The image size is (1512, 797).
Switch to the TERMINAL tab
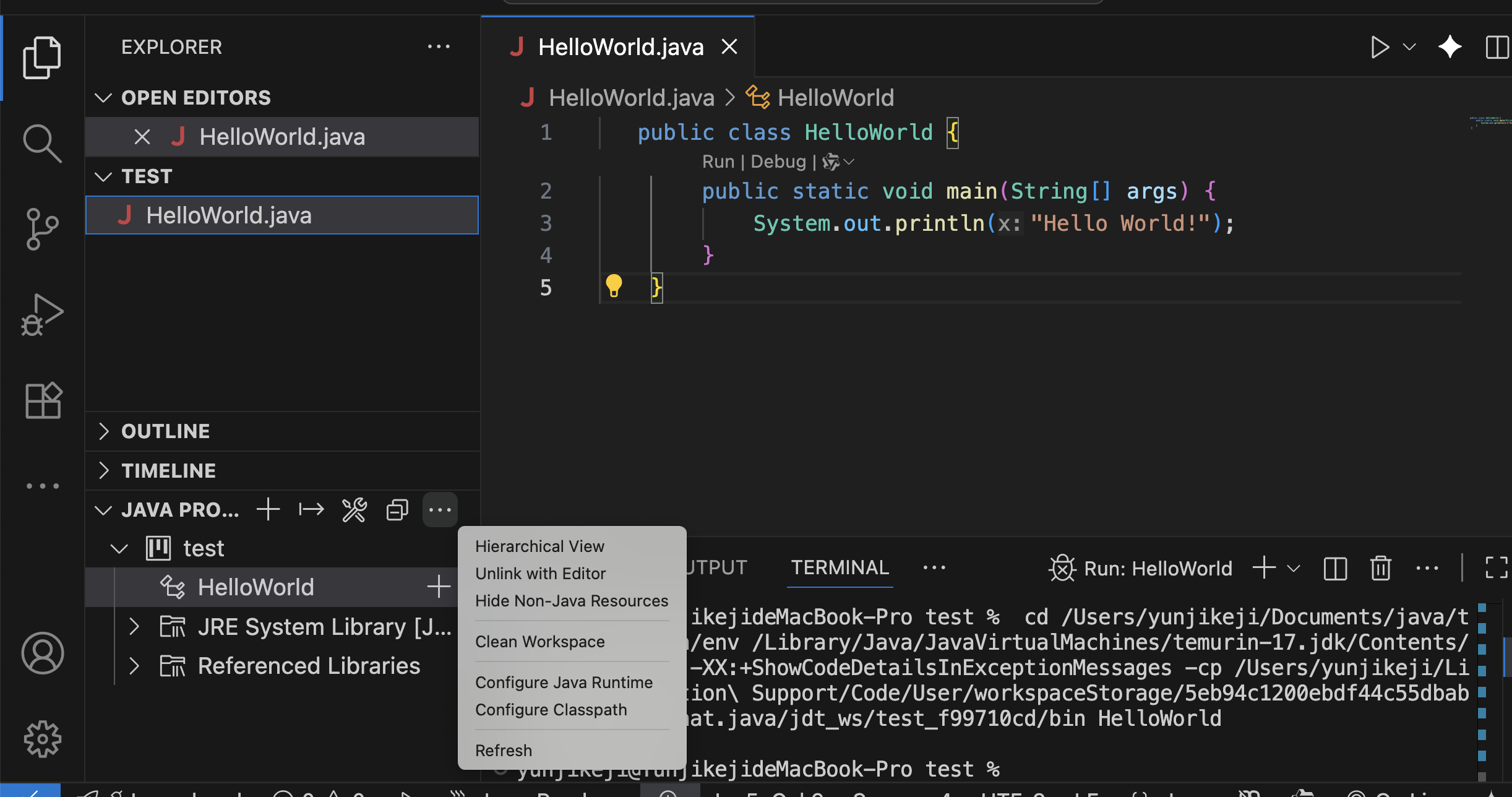(840, 567)
